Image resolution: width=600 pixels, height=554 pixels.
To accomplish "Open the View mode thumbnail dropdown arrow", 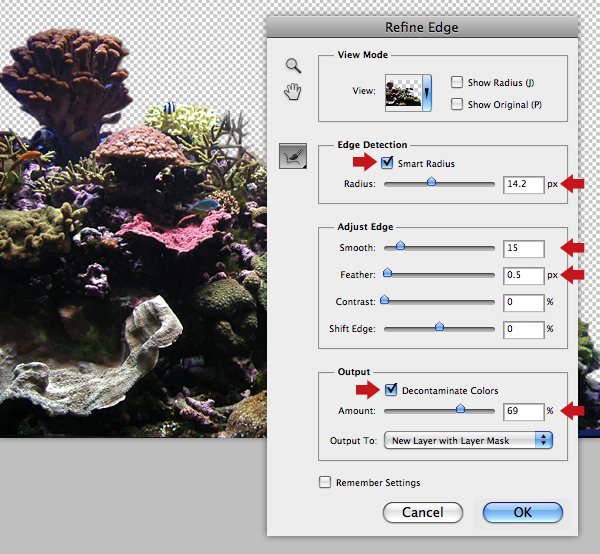I will click(427, 93).
